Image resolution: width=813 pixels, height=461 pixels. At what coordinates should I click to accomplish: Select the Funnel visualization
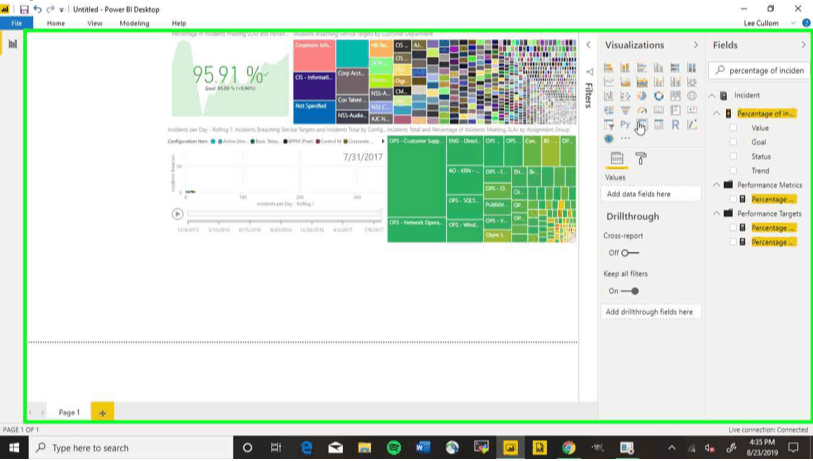[x=625, y=110]
